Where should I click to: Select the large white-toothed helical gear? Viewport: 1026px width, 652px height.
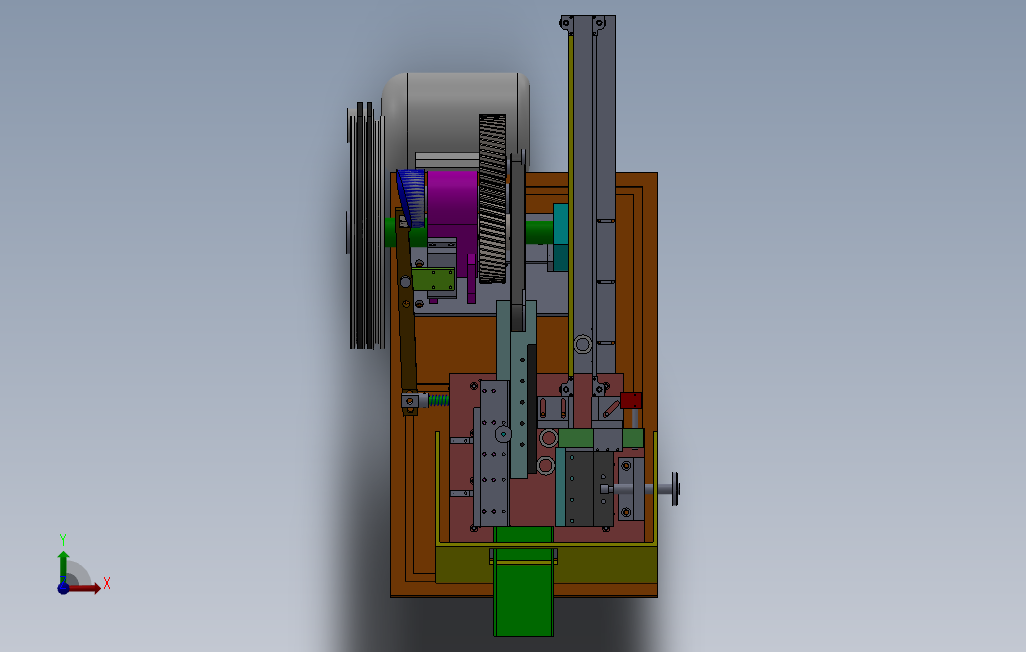492,199
